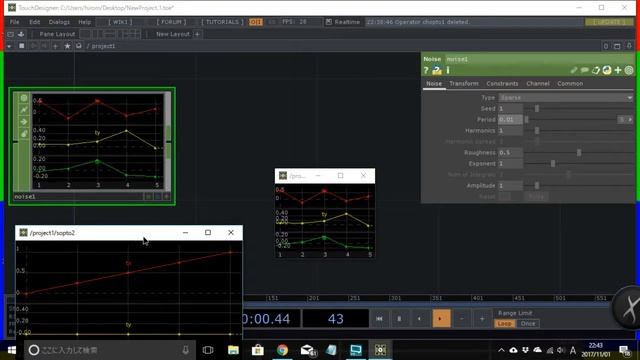Click the Python language icon in header
Image resolution: width=640 pixels, height=360 pixels.
tap(607, 70)
